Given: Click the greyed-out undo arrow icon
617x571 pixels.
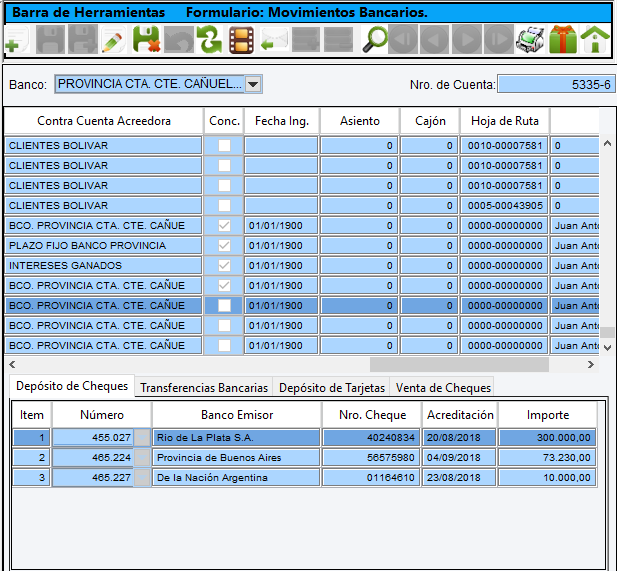Looking at the screenshot, I should coord(179,40).
